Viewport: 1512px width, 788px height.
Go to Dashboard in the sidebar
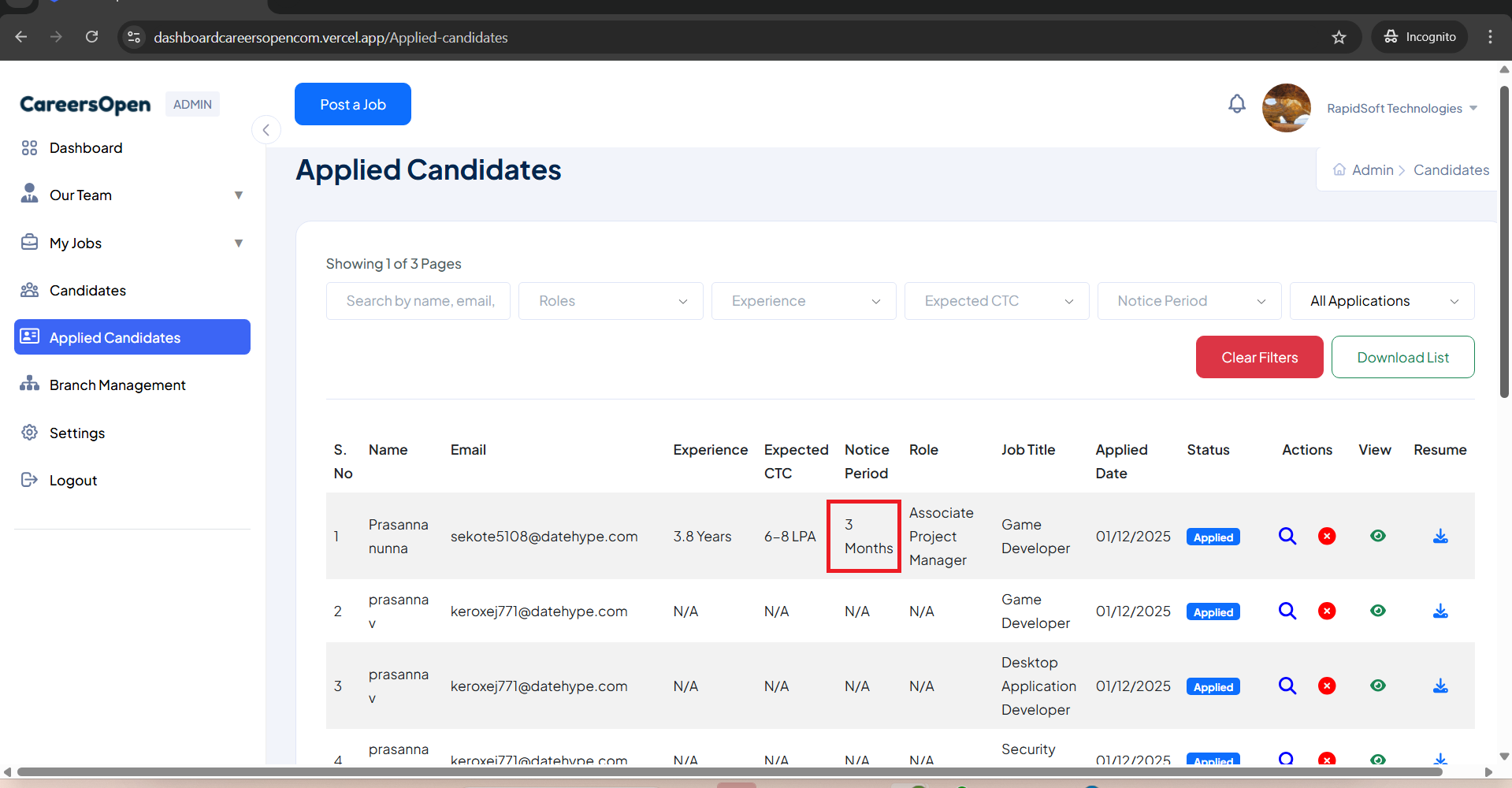coord(86,148)
